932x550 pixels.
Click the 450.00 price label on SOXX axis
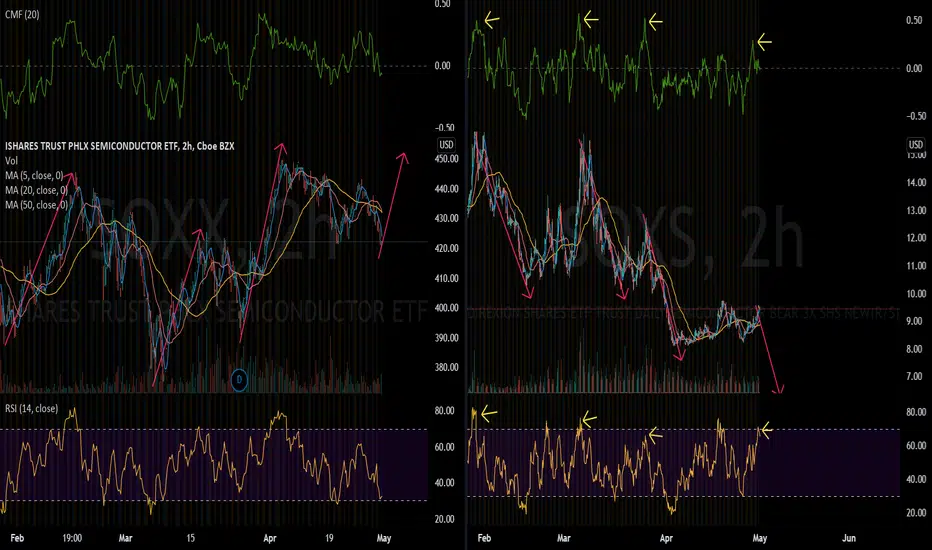(x=446, y=159)
